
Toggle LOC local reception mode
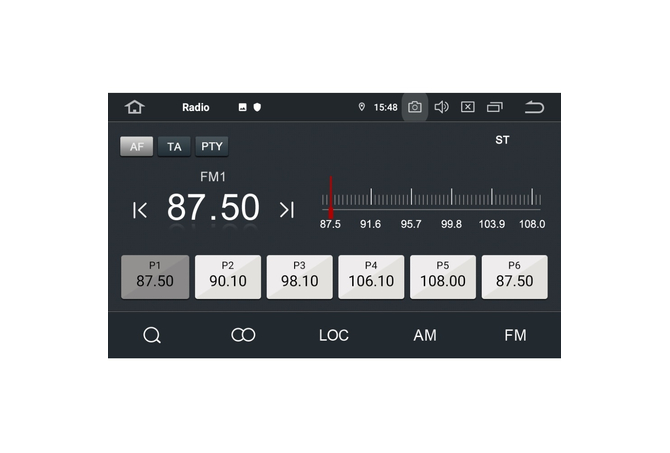point(334,335)
